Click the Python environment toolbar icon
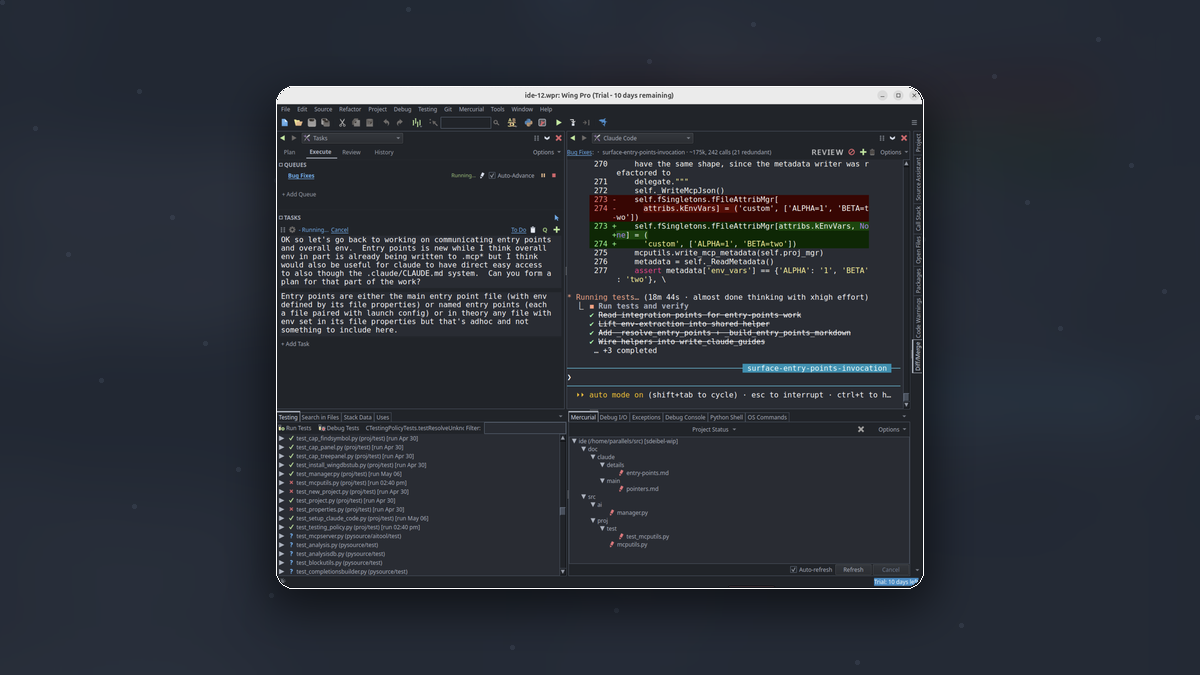 pyautogui.click(x=528, y=122)
